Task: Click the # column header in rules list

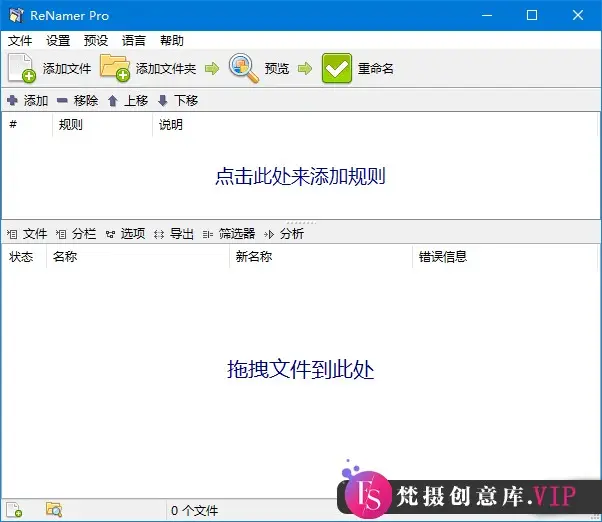Action: (x=27, y=124)
